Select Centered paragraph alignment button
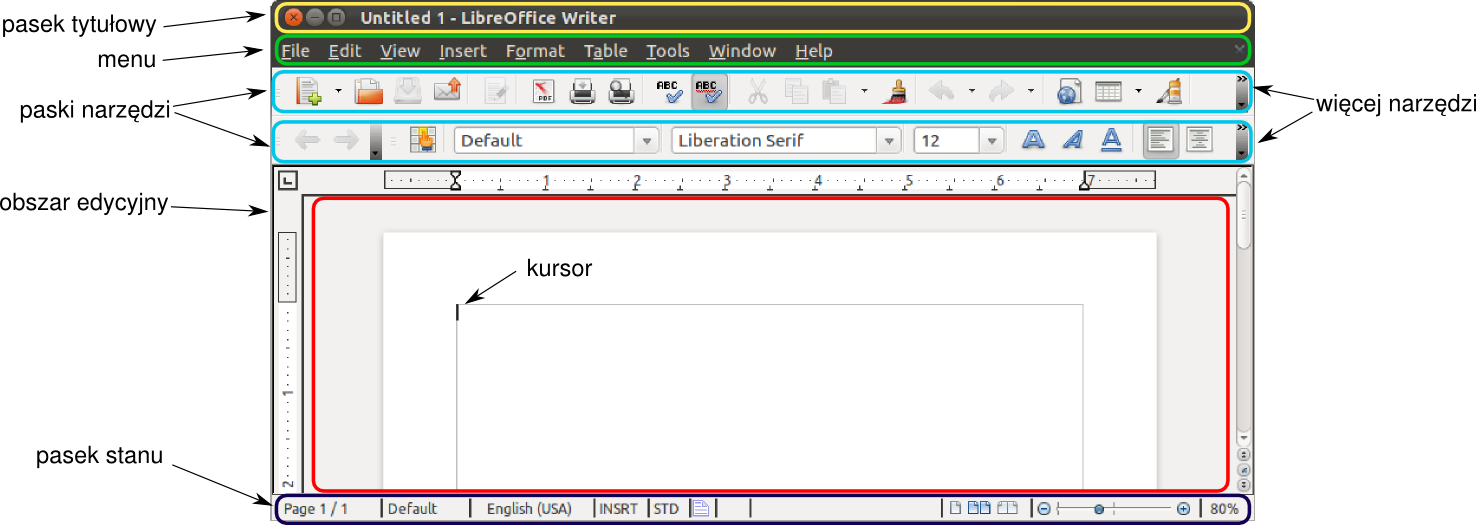 point(1199,141)
